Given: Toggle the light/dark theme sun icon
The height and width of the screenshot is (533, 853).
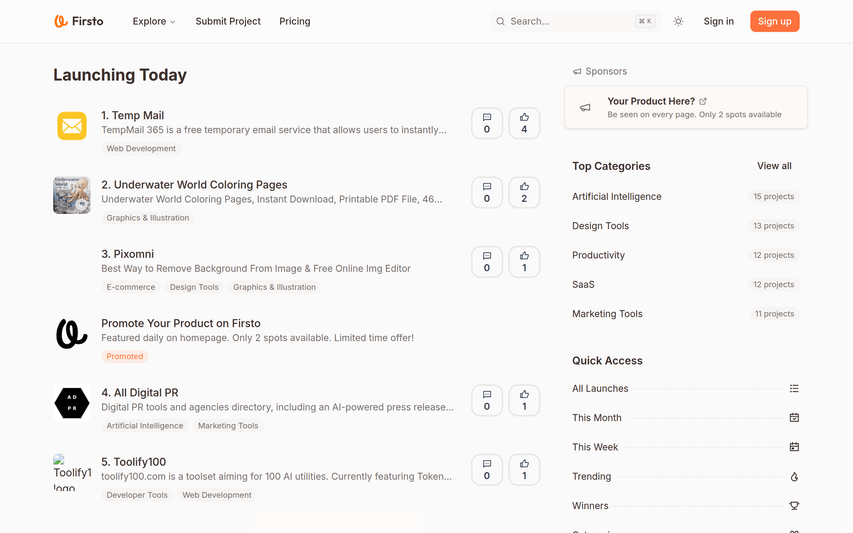Looking at the screenshot, I should [x=678, y=21].
